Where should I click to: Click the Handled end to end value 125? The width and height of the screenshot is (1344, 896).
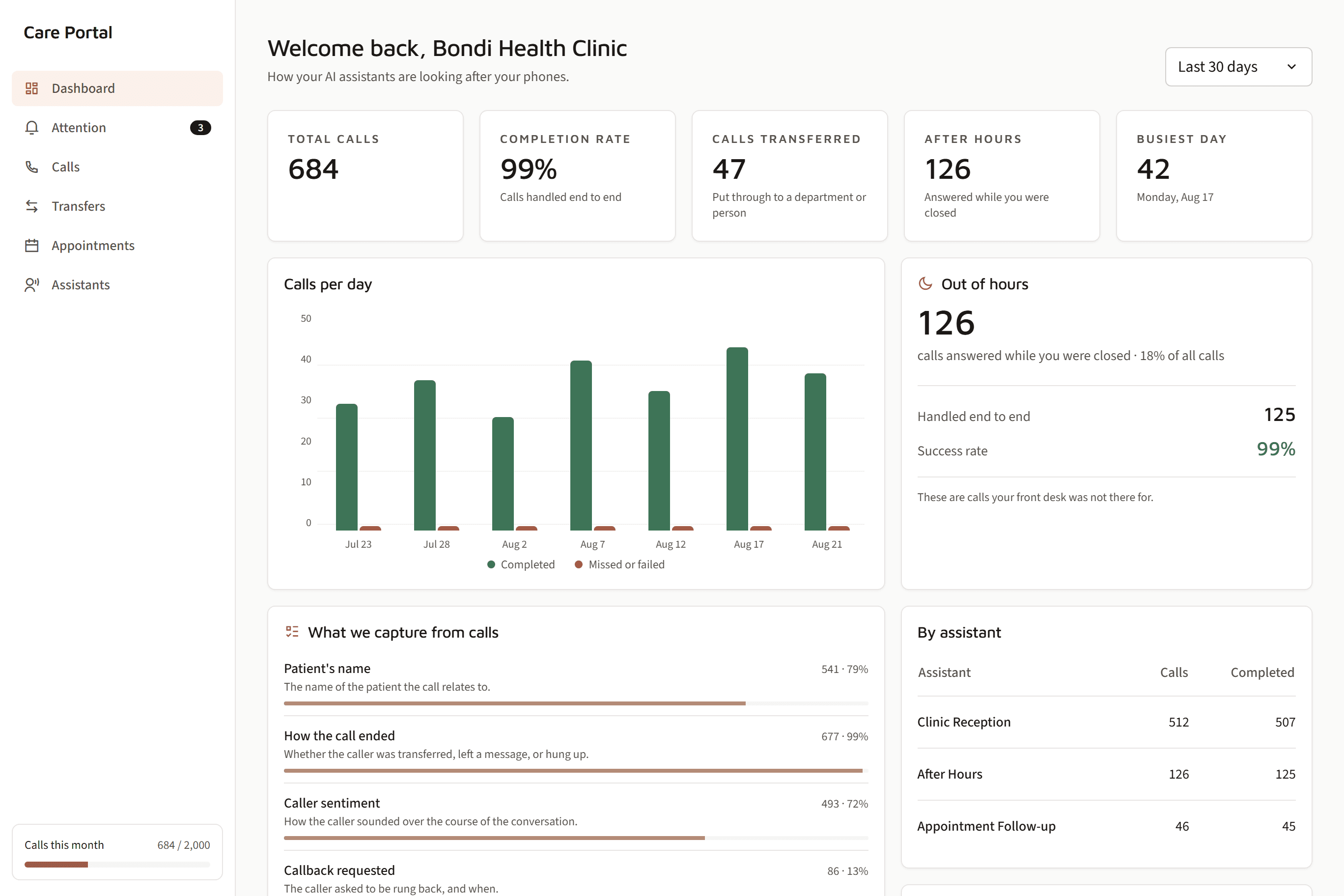coord(1280,415)
